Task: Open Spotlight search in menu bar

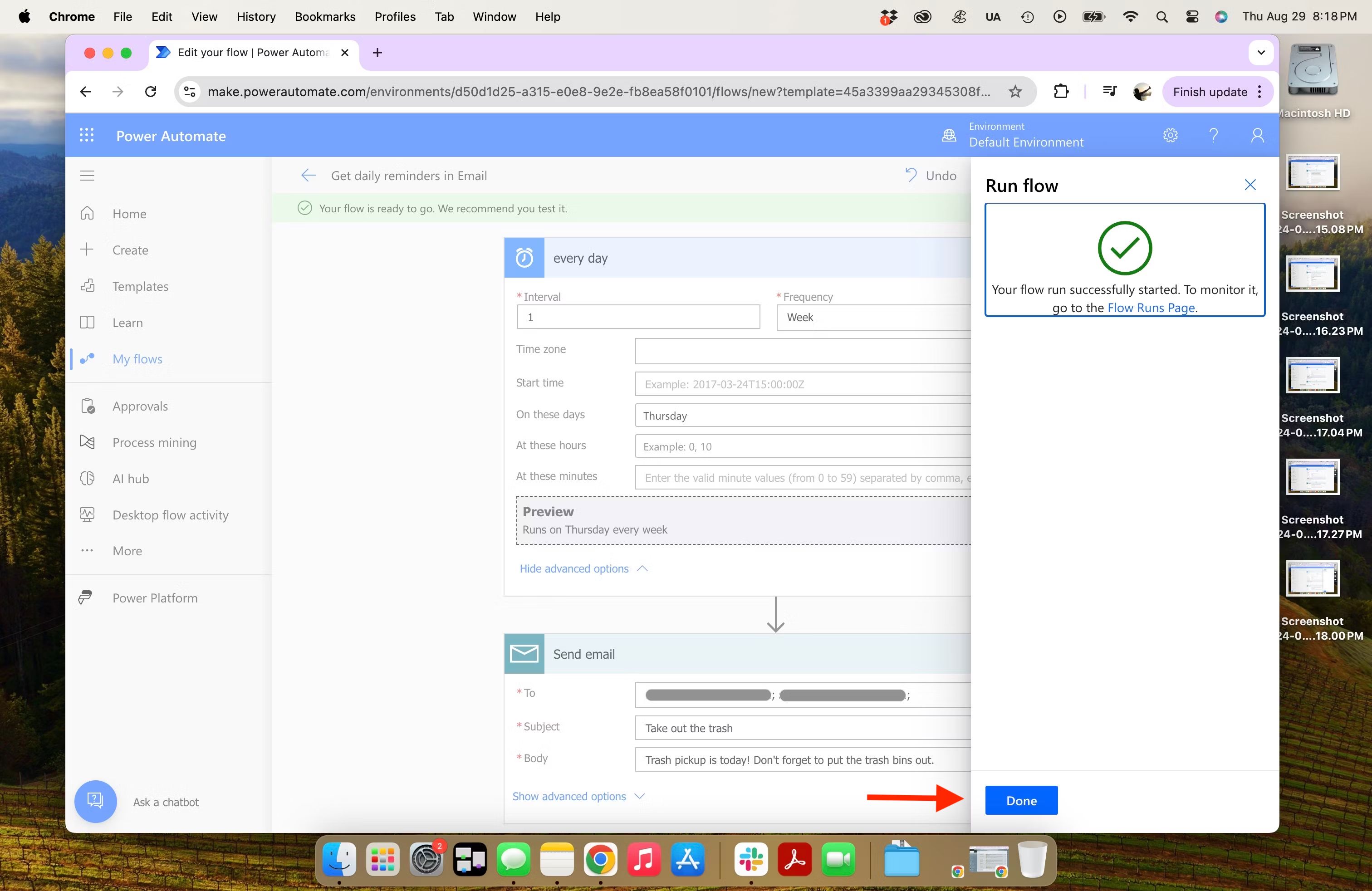Action: coord(1161,17)
